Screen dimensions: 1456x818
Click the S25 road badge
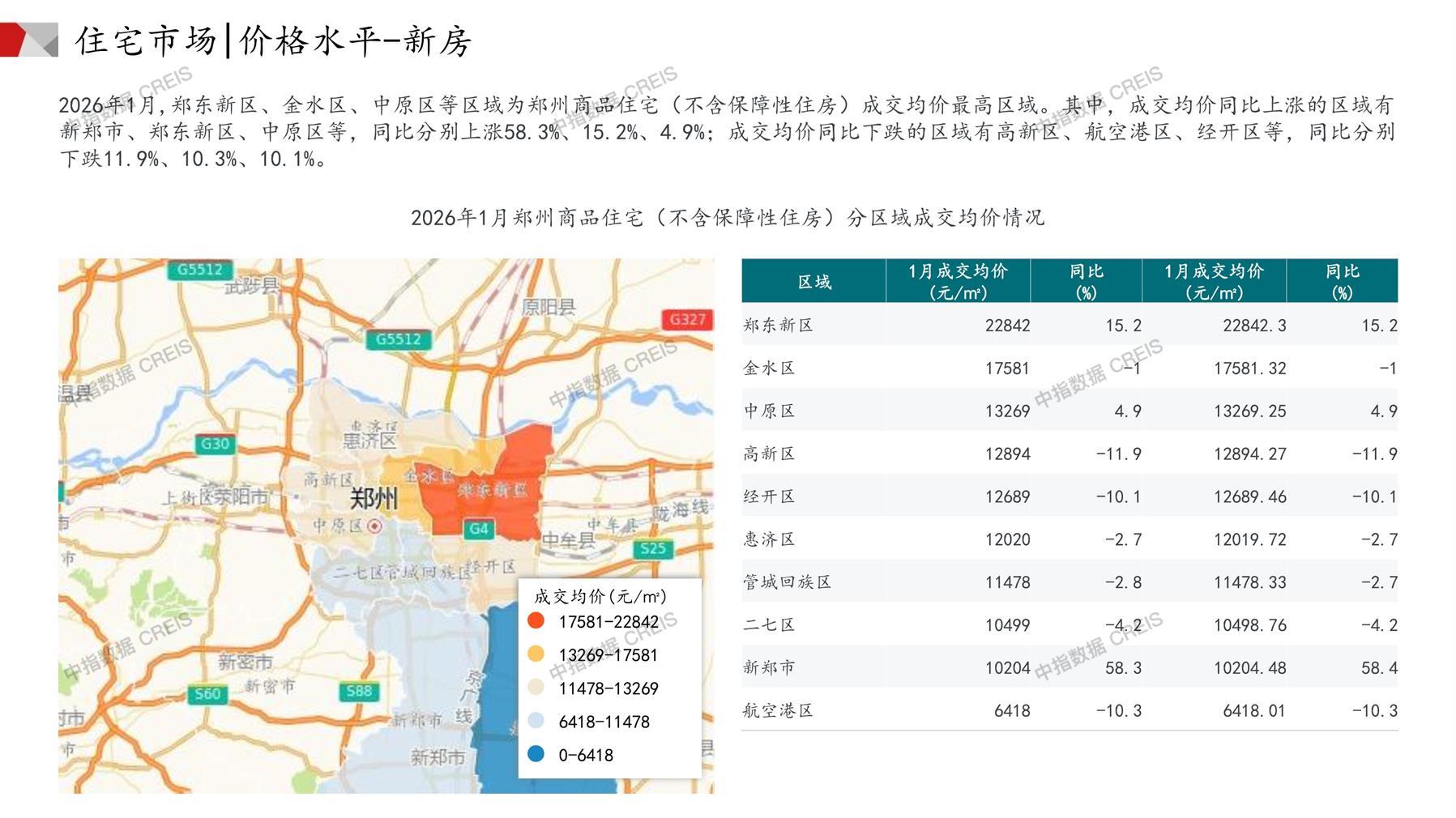tap(653, 548)
